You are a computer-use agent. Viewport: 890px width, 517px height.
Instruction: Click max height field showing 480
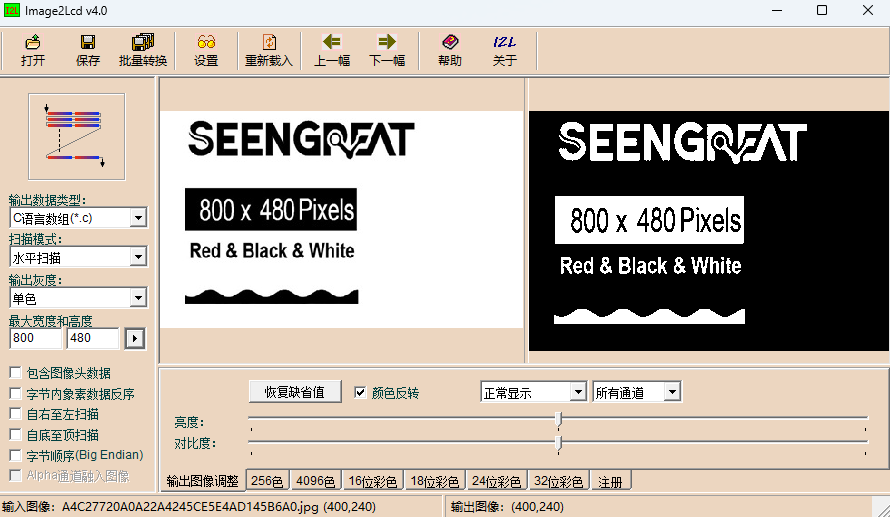(93, 338)
